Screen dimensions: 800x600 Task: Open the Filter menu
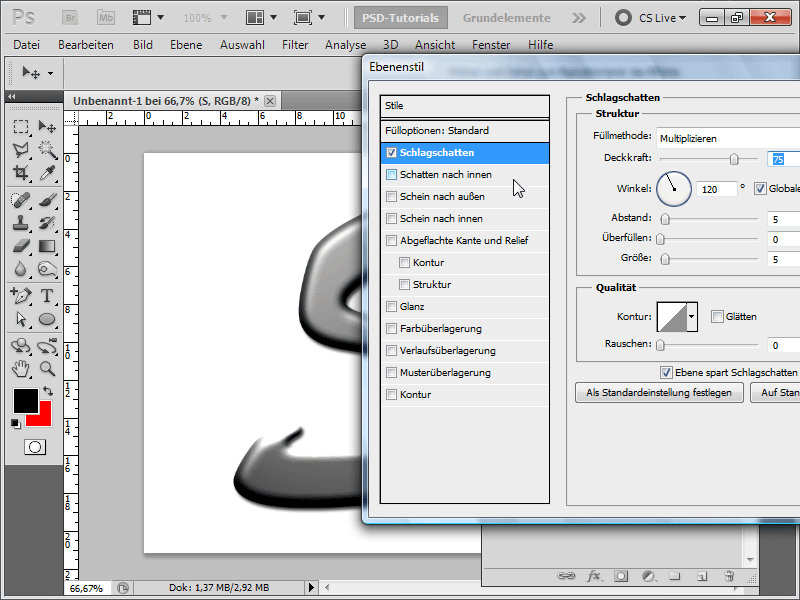pos(295,45)
